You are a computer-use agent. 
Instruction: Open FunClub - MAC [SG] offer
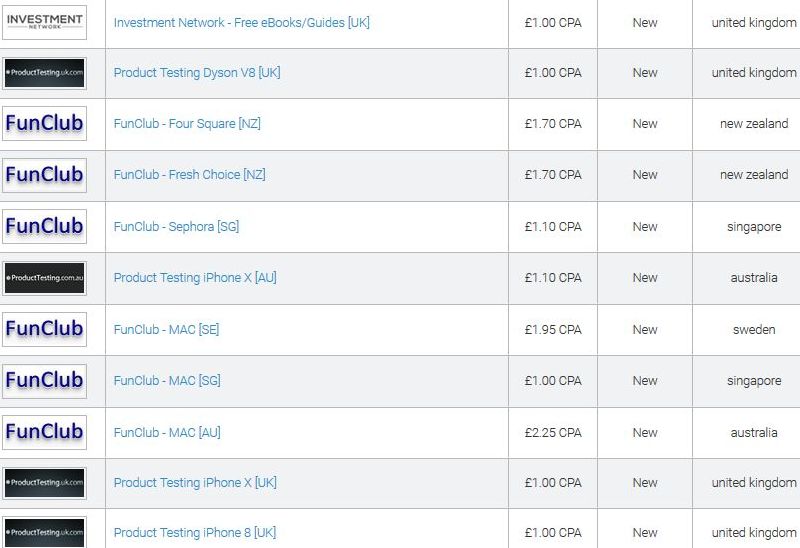point(167,381)
